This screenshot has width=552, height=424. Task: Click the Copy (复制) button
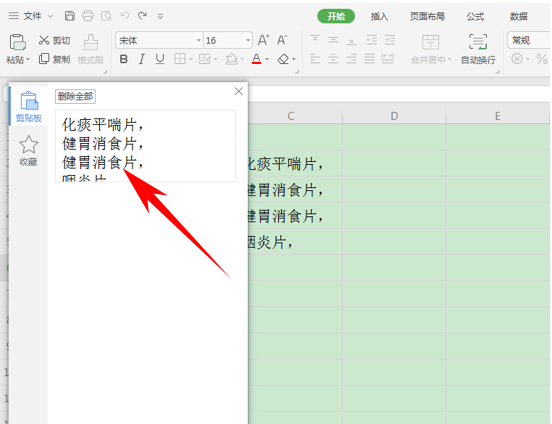pyautogui.click(x=55, y=59)
